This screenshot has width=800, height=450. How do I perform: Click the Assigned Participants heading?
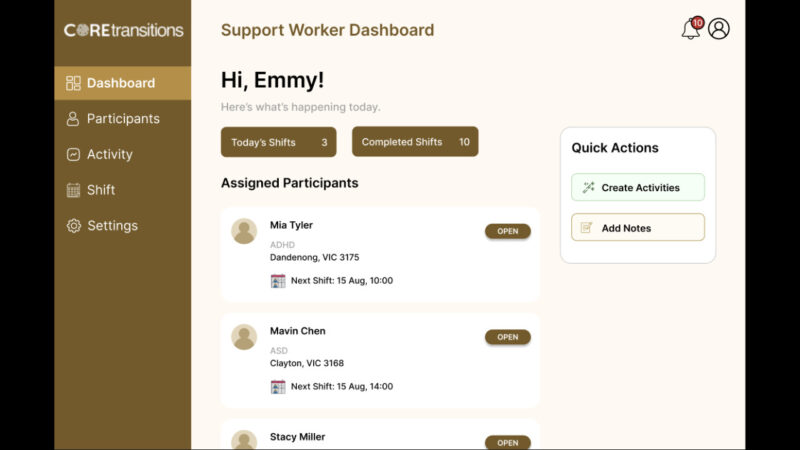290,183
